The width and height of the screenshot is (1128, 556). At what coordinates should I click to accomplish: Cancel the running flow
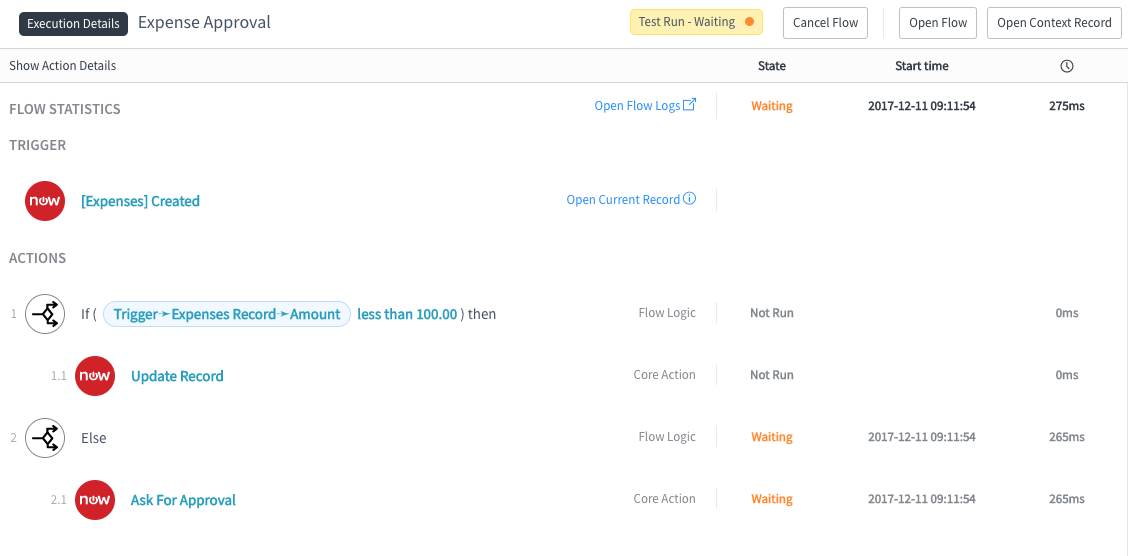coord(825,22)
